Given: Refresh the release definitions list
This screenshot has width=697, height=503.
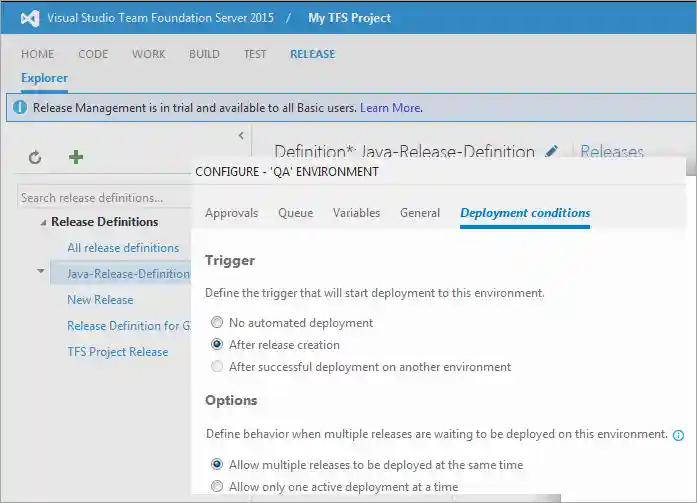Looking at the screenshot, I should (35, 157).
